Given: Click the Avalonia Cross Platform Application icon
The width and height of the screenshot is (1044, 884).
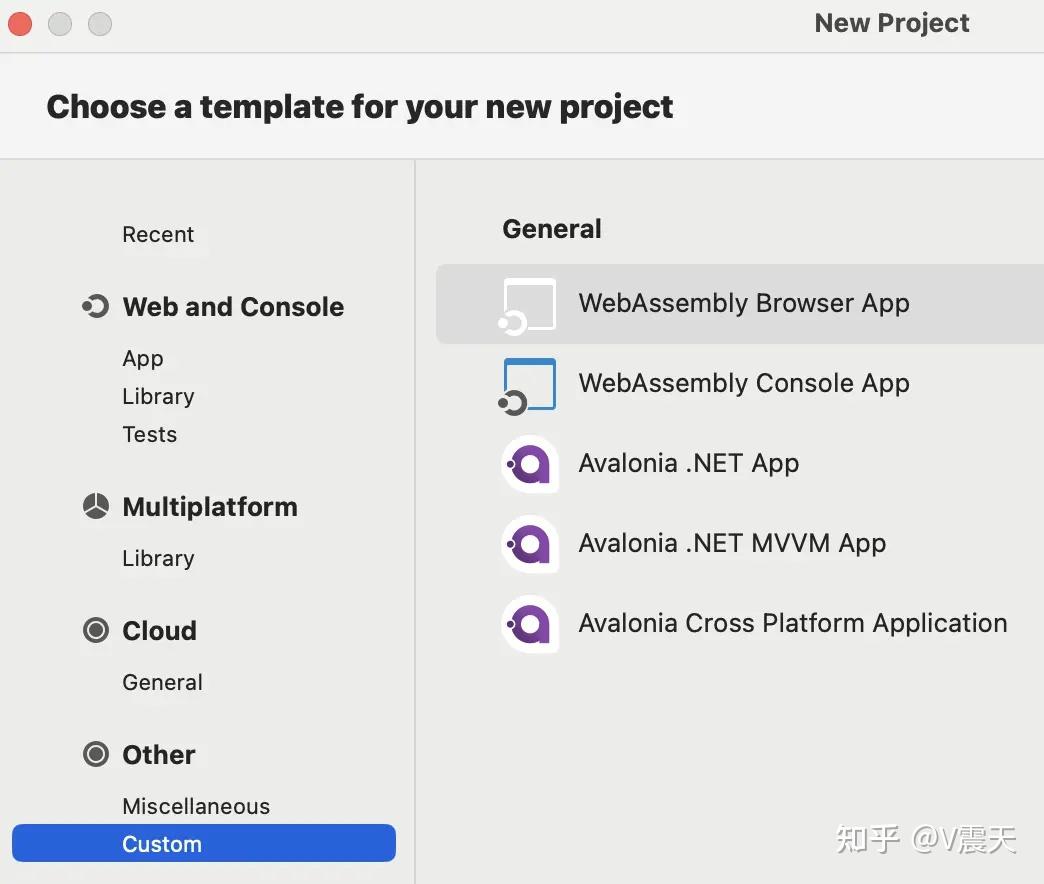Looking at the screenshot, I should click(529, 624).
